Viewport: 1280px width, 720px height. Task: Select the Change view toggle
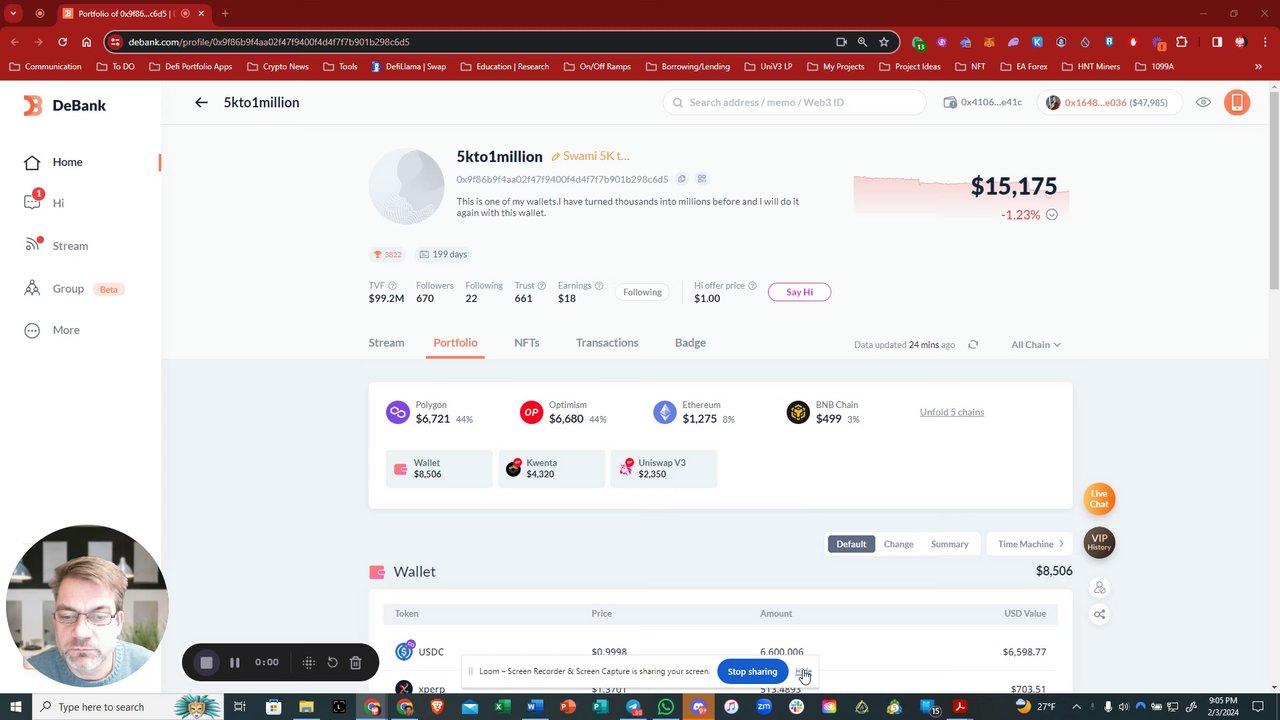(x=898, y=544)
